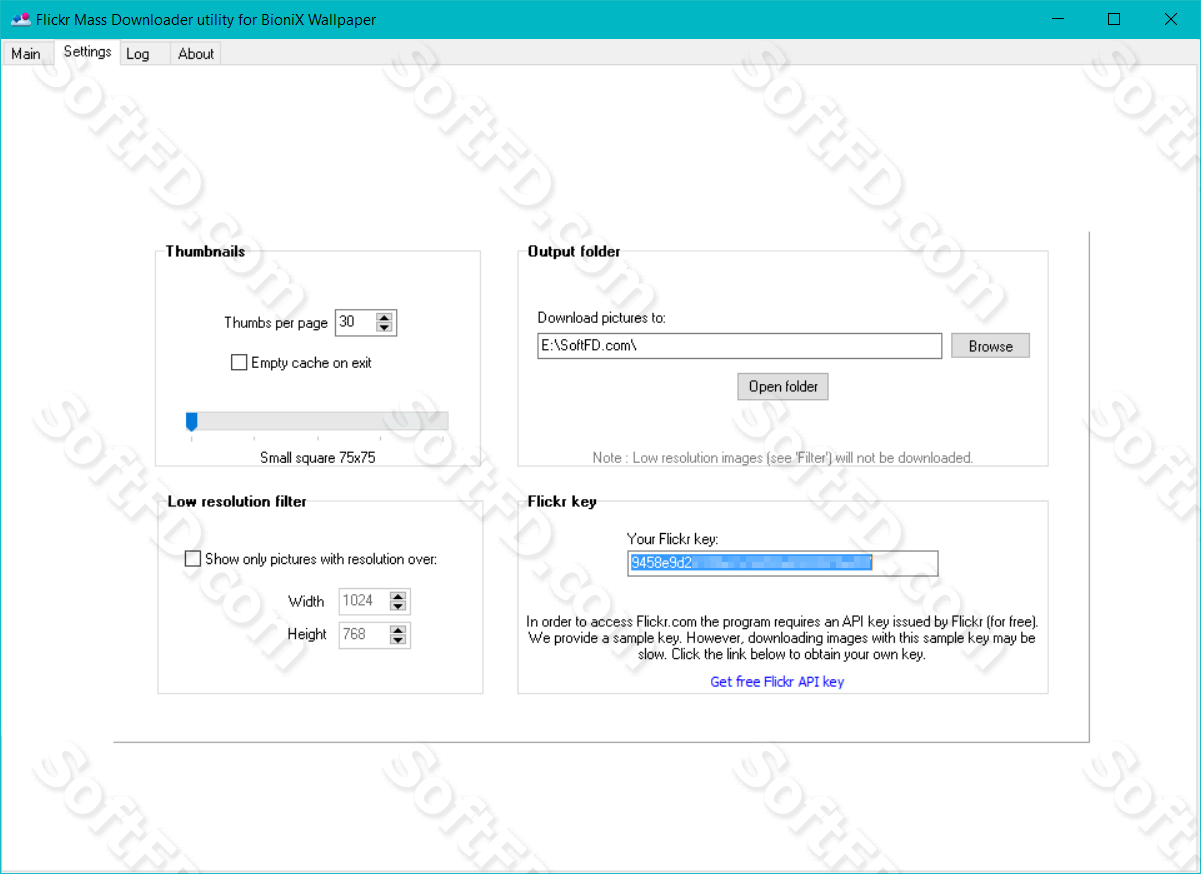Image resolution: width=1201 pixels, height=874 pixels.
Task: Select the Settings tab
Action: point(87,52)
